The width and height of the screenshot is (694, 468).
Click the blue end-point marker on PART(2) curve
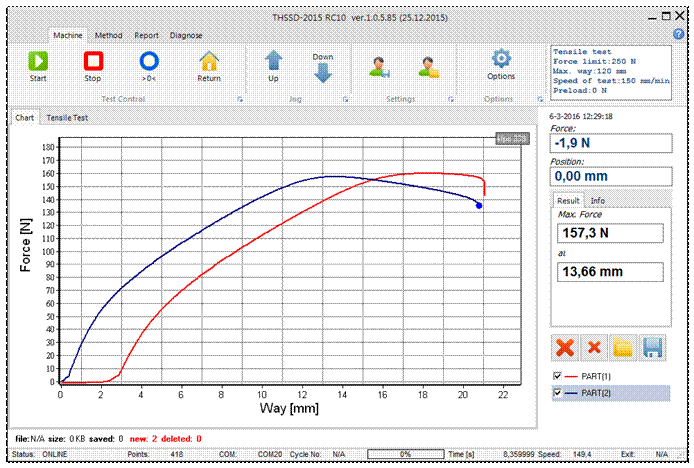point(479,205)
